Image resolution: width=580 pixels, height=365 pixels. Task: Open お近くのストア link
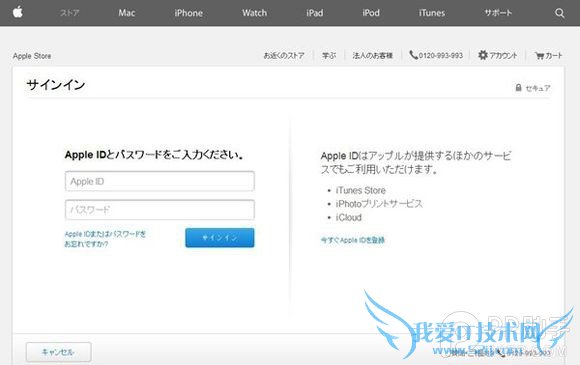click(x=284, y=55)
